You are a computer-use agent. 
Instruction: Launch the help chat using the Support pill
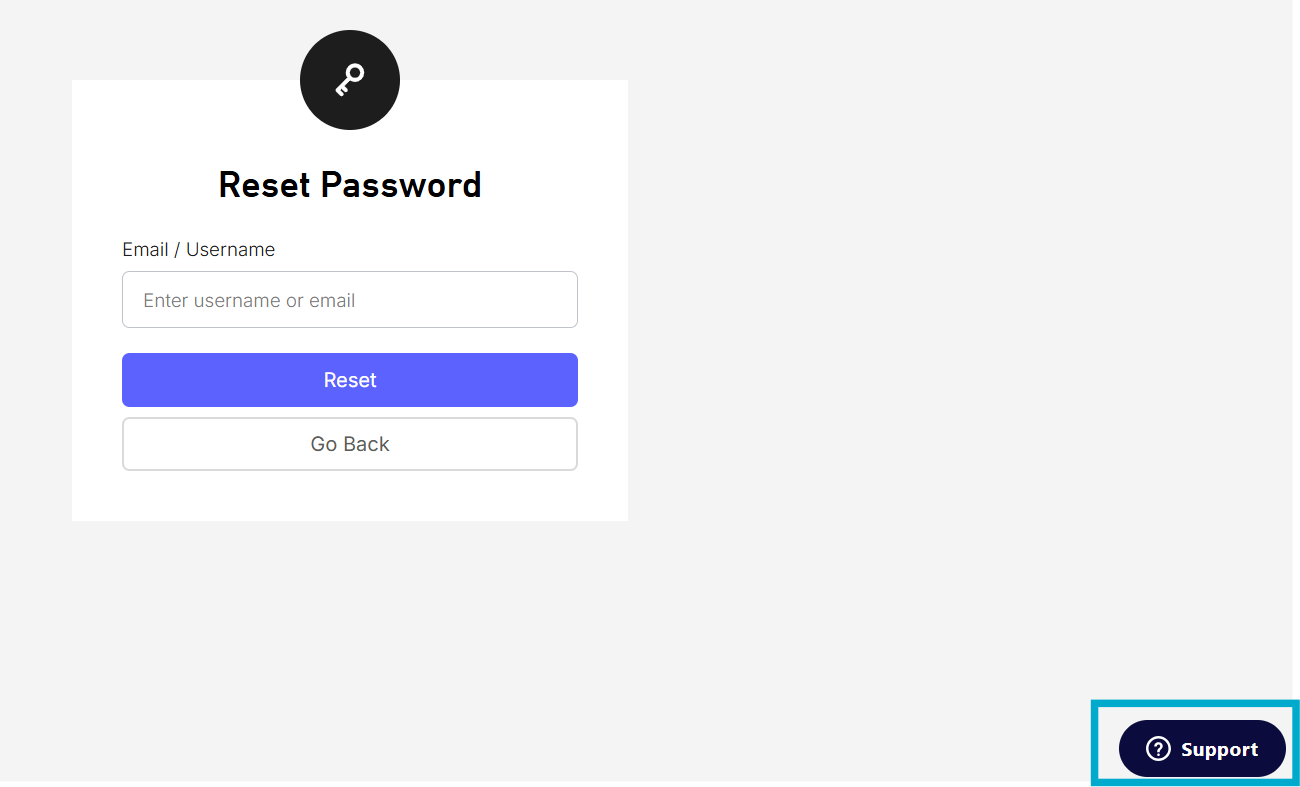(1202, 748)
